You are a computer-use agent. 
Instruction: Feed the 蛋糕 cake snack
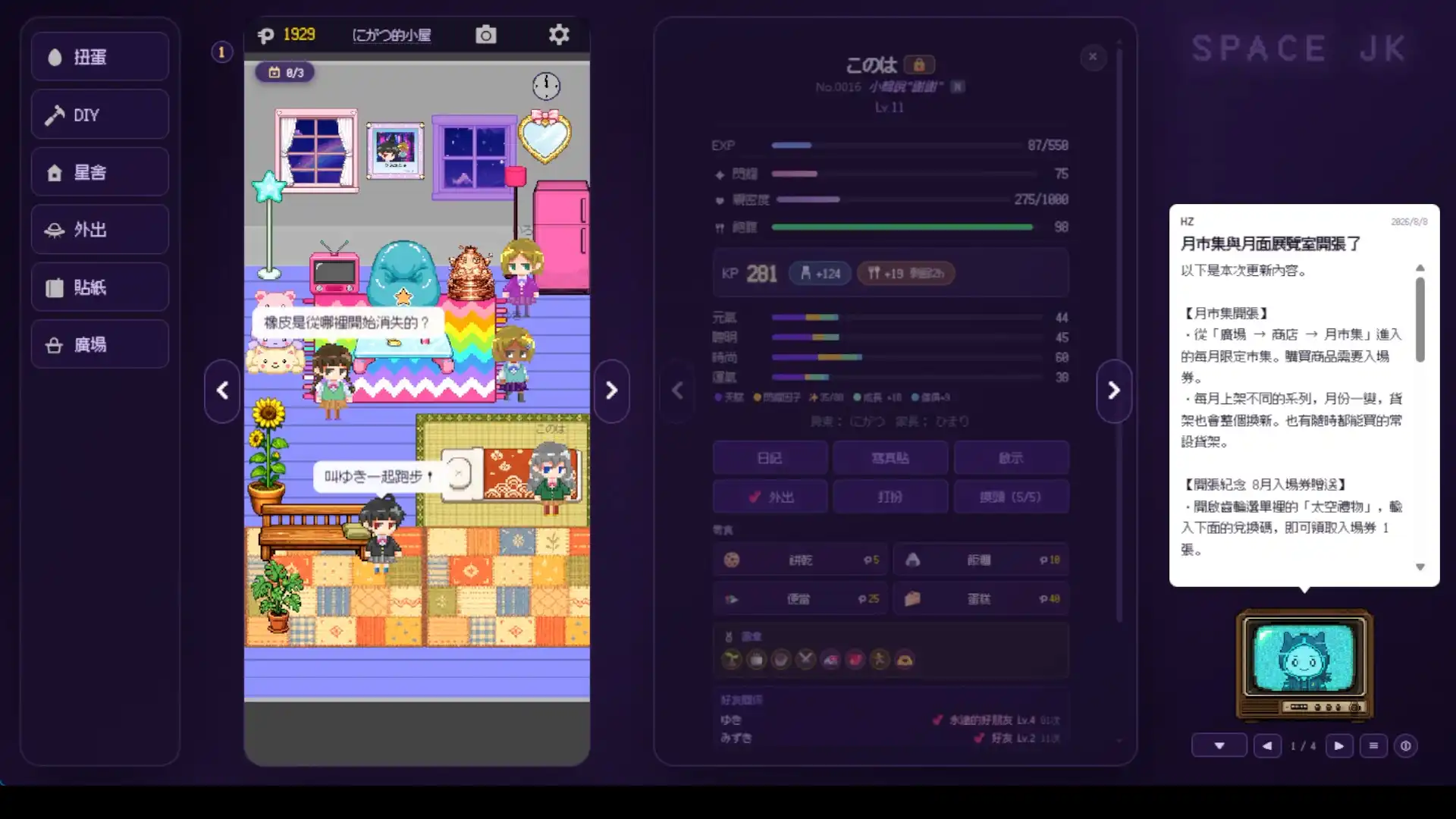tap(981, 599)
